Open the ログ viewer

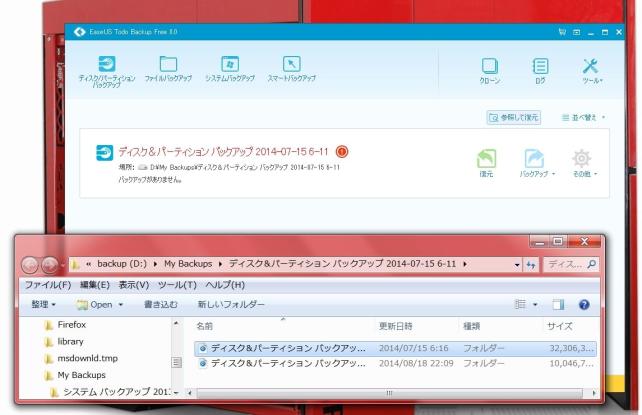(540, 71)
